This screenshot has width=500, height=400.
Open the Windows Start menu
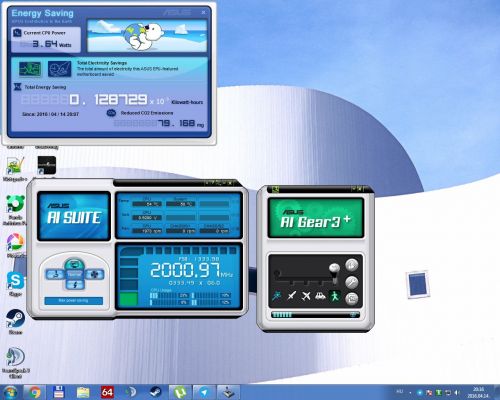pos(11,392)
